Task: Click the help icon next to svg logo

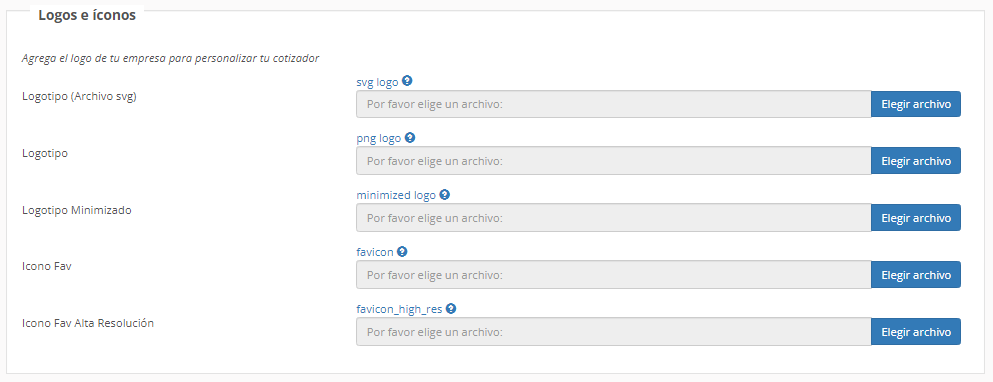Action: pos(407,81)
